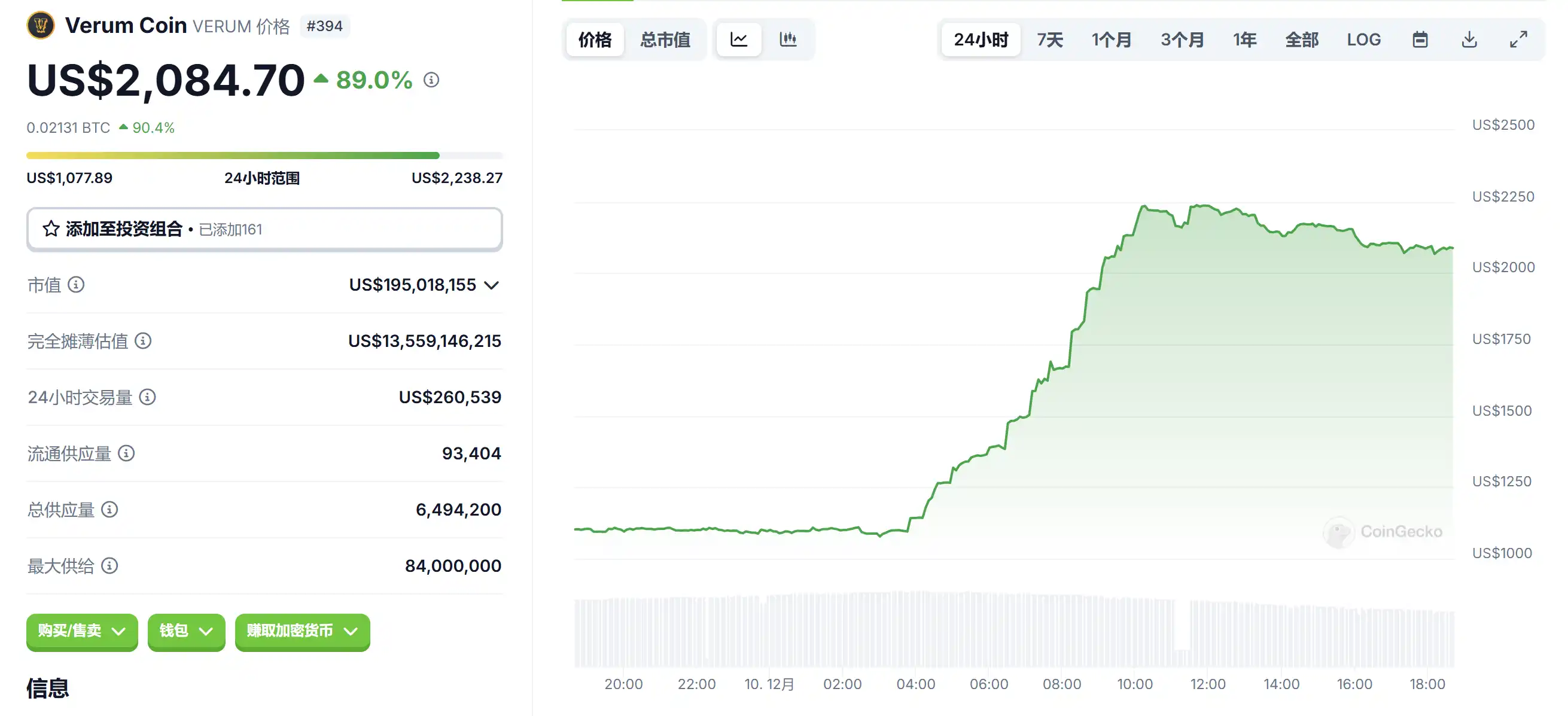
Task: Click info icon beside 市值 label
Action: point(76,284)
